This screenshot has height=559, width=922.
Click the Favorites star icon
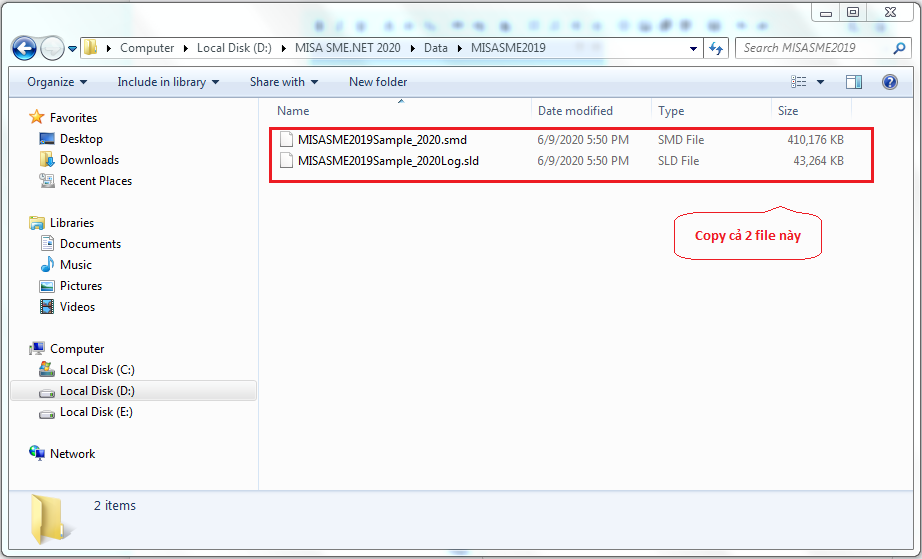click(x=36, y=117)
